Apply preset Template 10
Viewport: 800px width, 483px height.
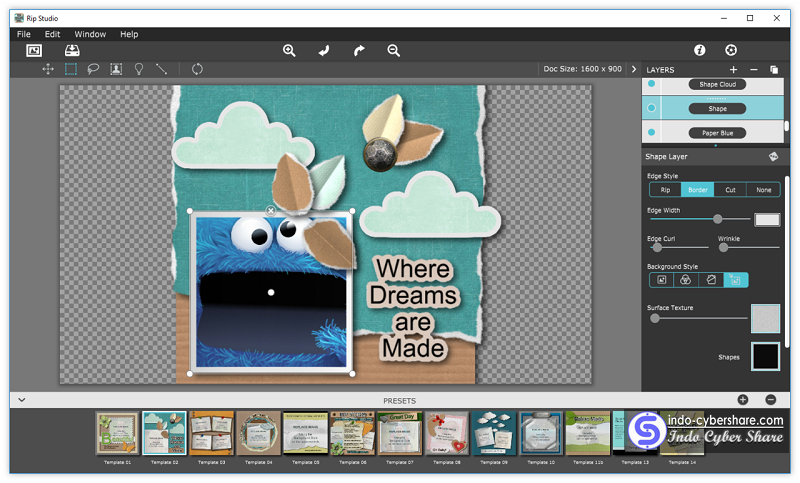[x=541, y=434]
